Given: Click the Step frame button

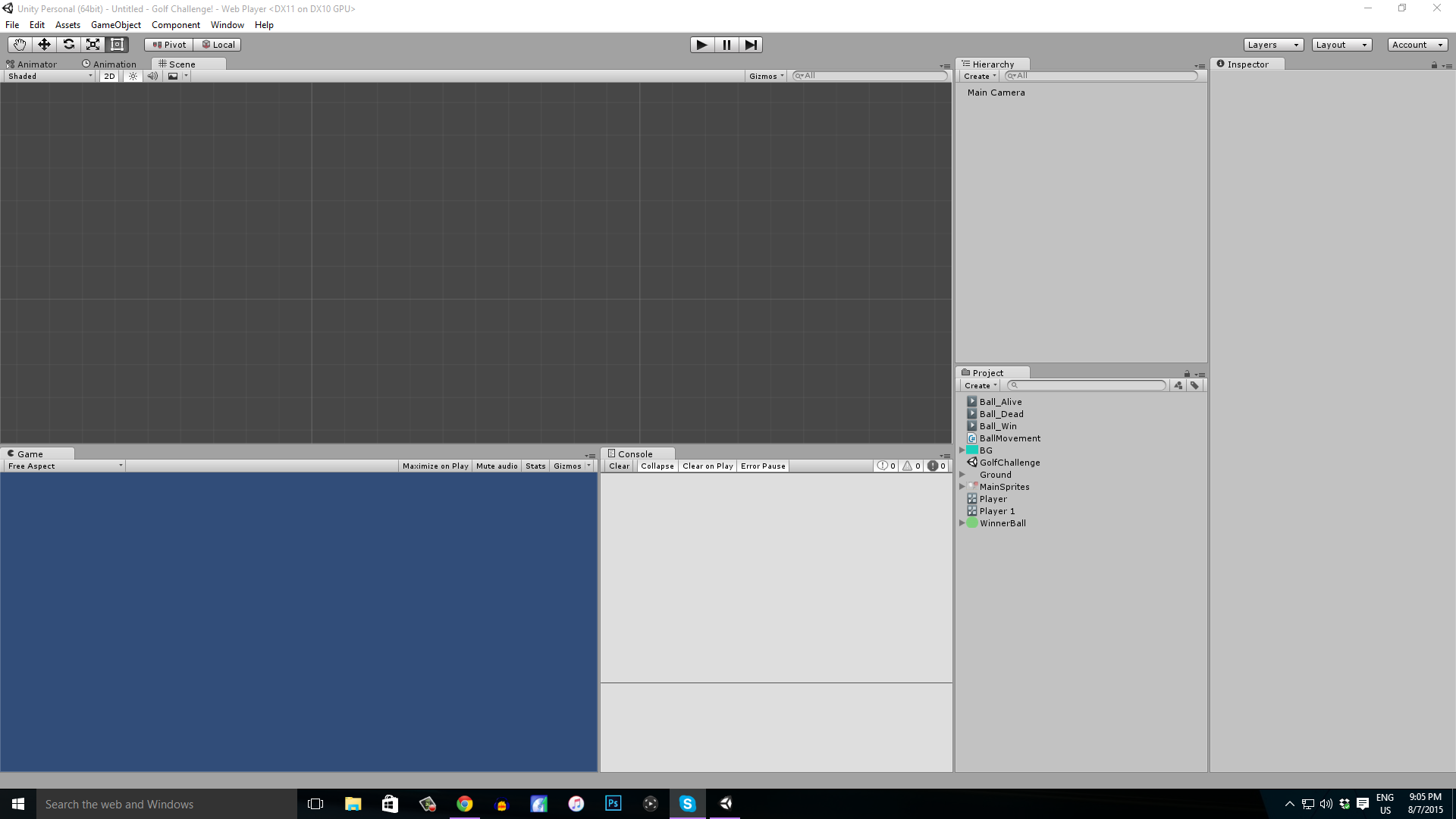Looking at the screenshot, I should point(751,45).
